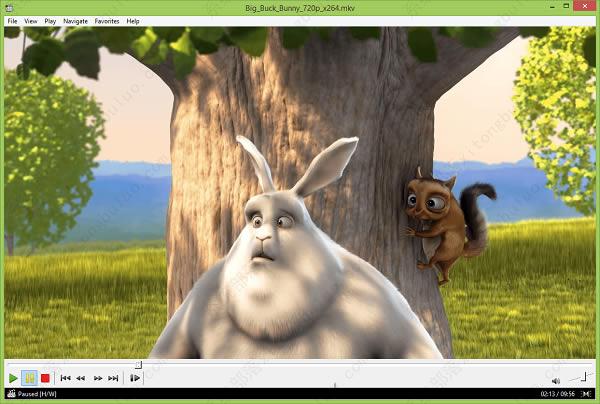The width and height of the screenshot is (600, 404).
Task: Click the seek bar position handle
Action: tap(139, 365)
